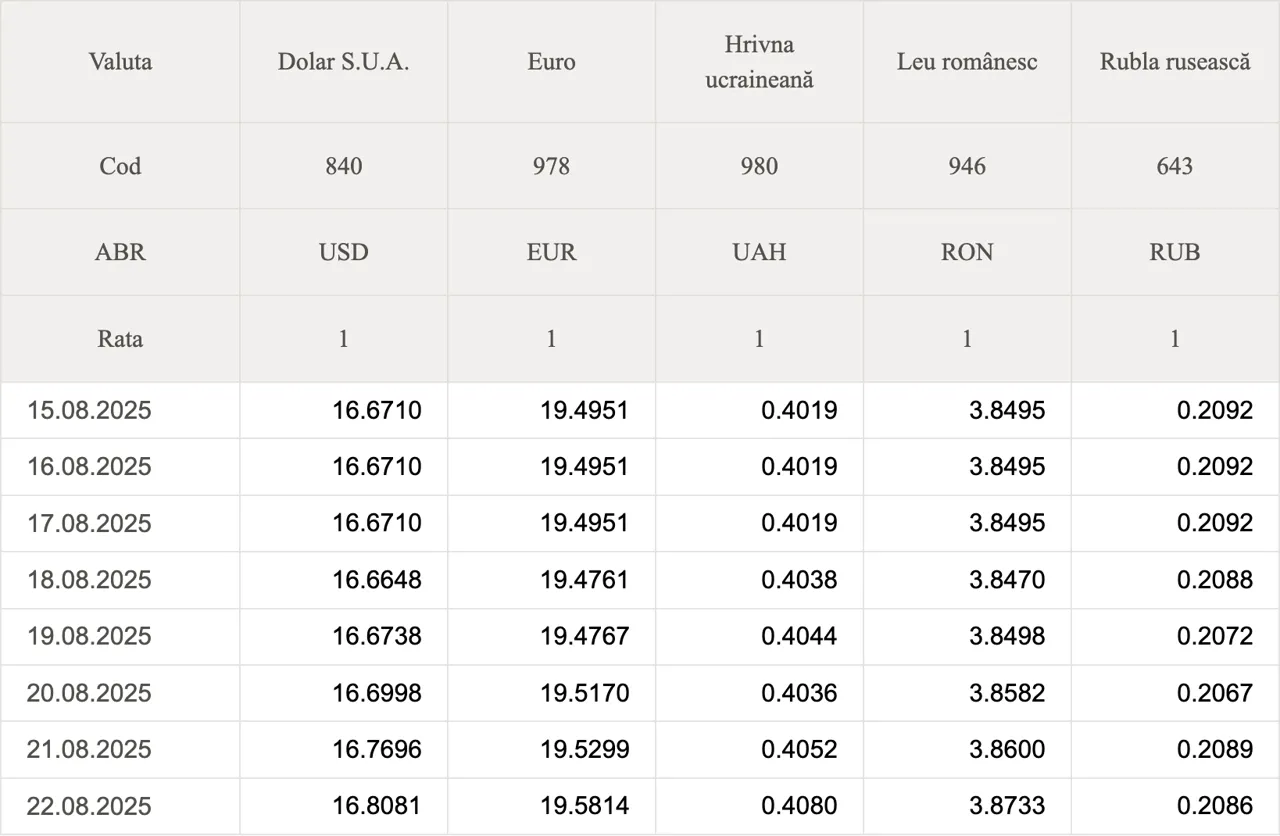Click the Hrivna ucraineană header cell

(x=760, y=62)
